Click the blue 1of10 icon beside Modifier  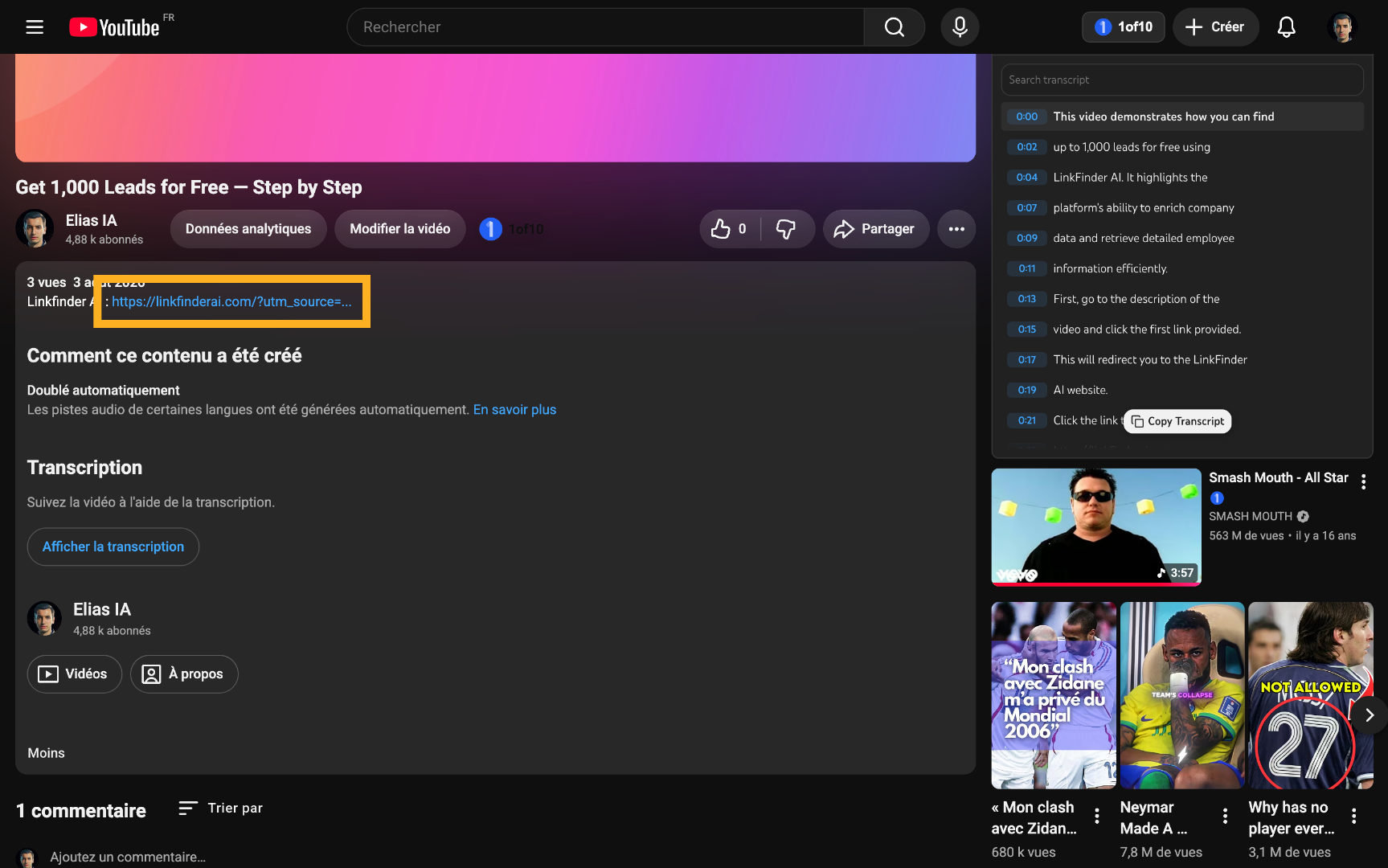[490, 229]
